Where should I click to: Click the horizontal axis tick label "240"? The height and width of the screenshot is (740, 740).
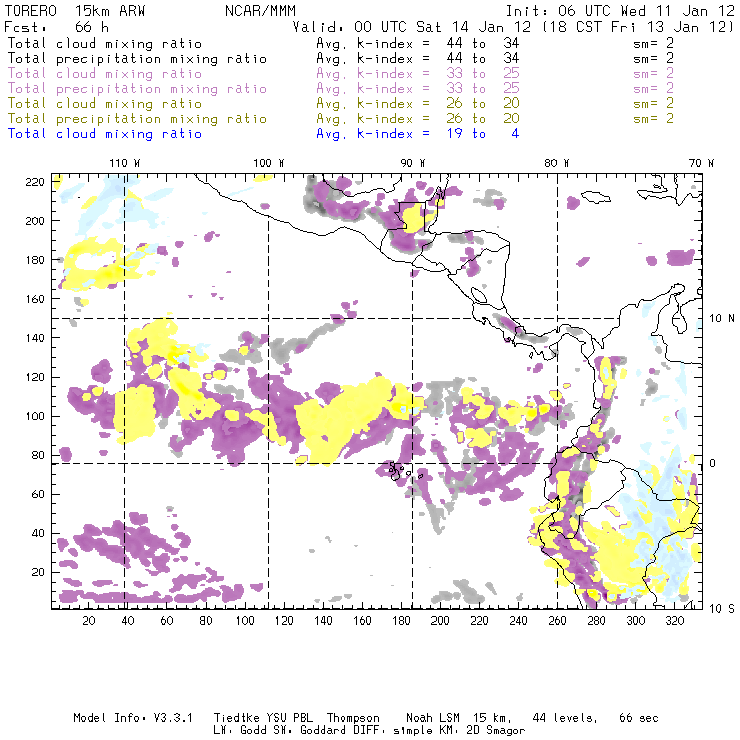pyautogui.click(x=518, y=621)
